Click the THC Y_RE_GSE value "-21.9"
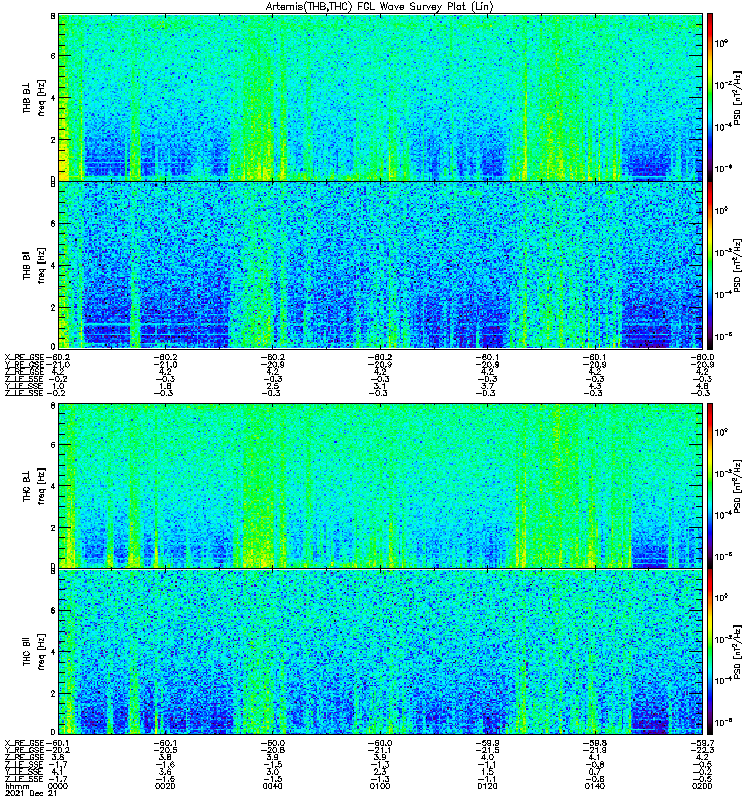The height and width of the screenshot is (800, 750). [x=594, y=751]
